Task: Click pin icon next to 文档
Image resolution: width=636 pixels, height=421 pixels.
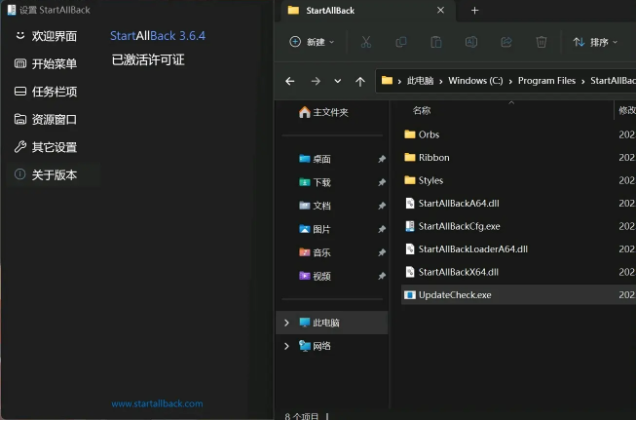Action: point(381,206)
